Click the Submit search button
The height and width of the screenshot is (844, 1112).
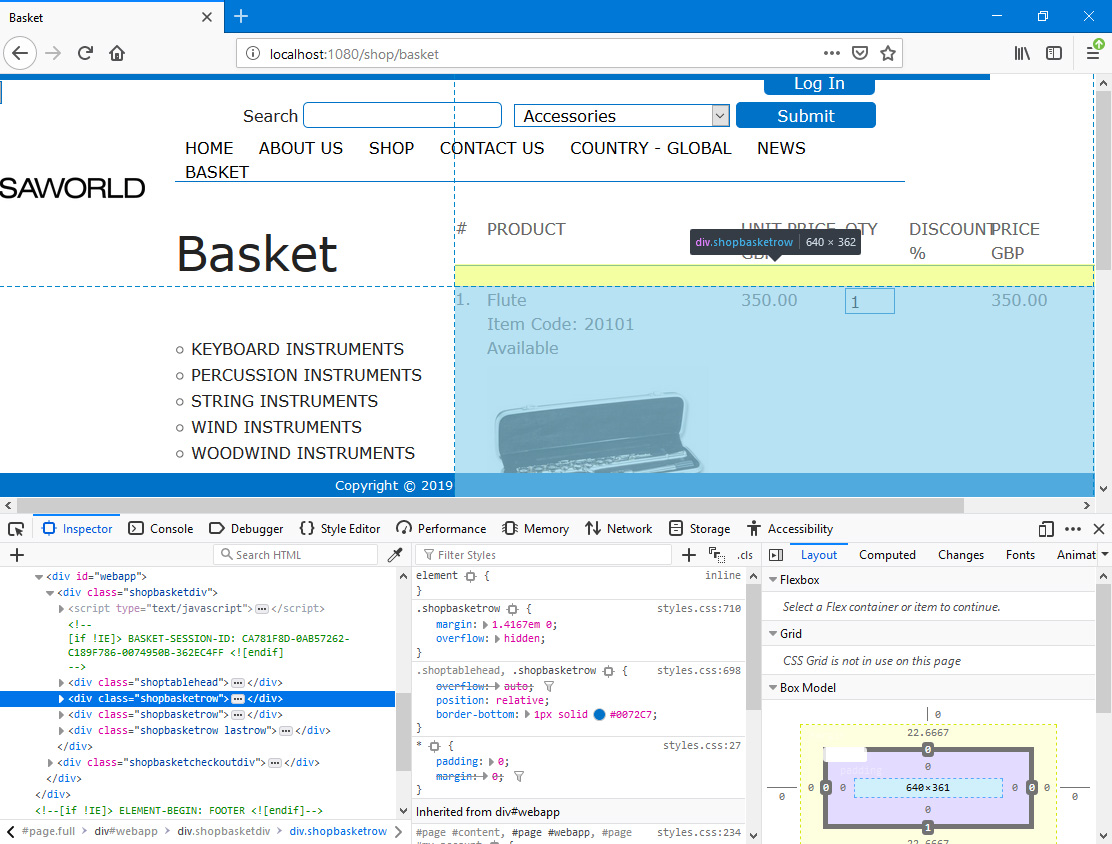coord(806,116)
